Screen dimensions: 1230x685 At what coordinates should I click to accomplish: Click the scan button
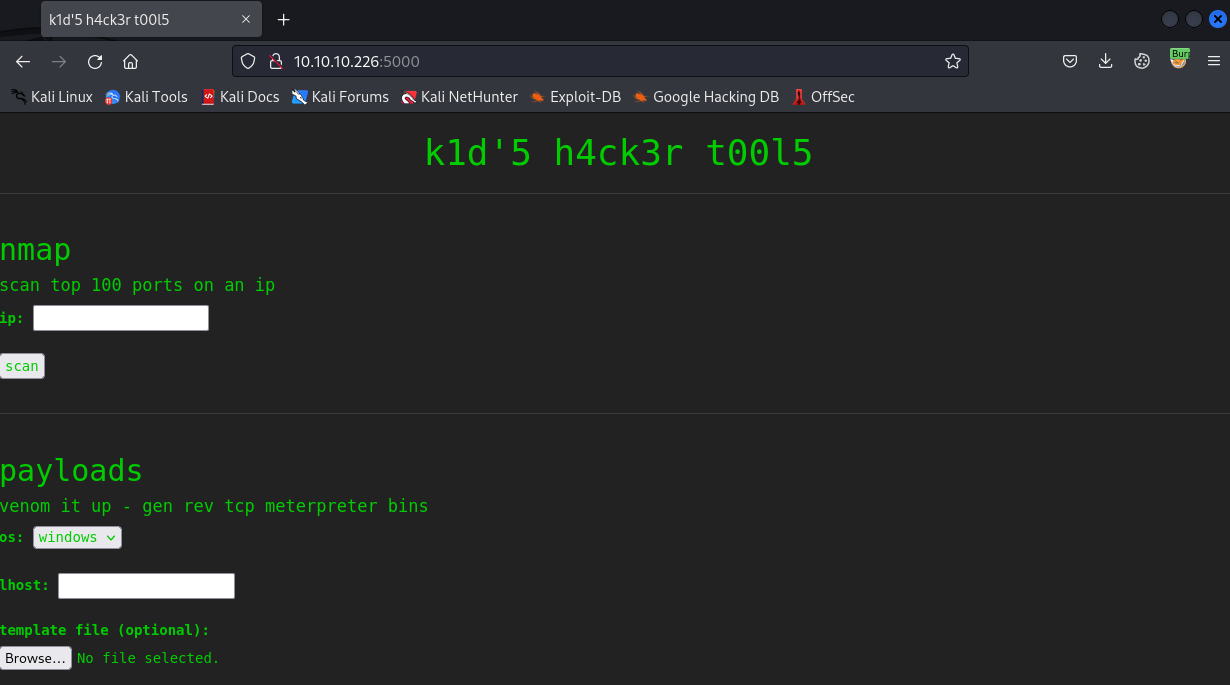(x=22, y=365)
